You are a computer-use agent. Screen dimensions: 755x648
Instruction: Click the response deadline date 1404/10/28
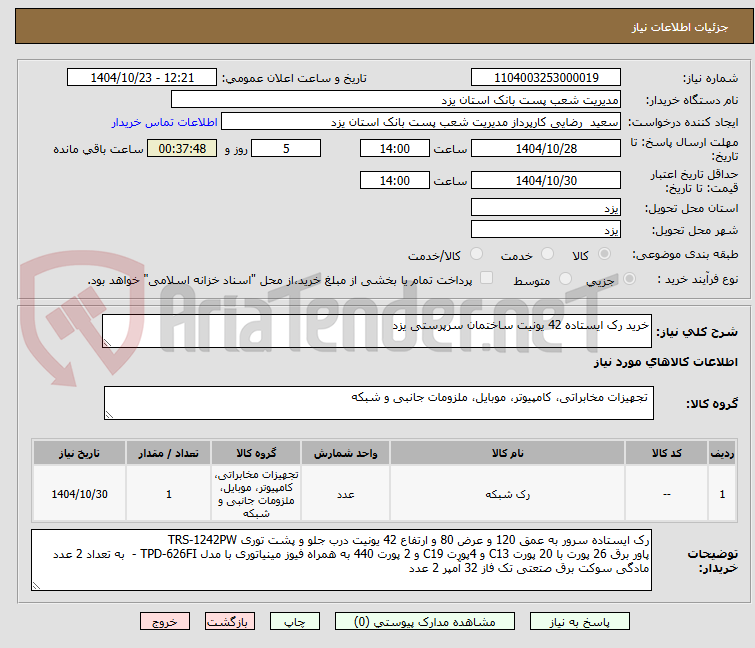546,148
